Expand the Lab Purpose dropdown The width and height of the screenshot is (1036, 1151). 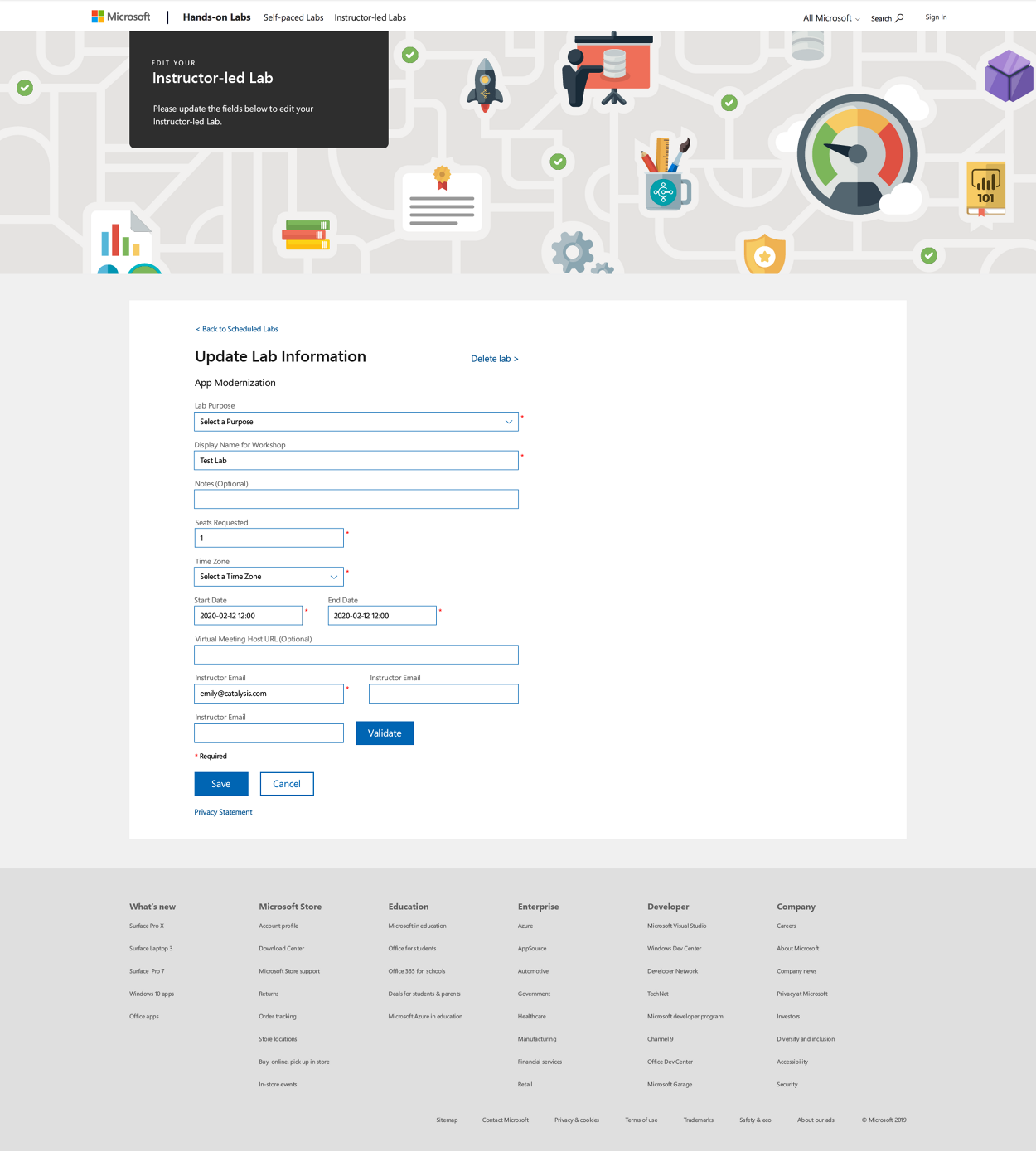pos(356,422)
